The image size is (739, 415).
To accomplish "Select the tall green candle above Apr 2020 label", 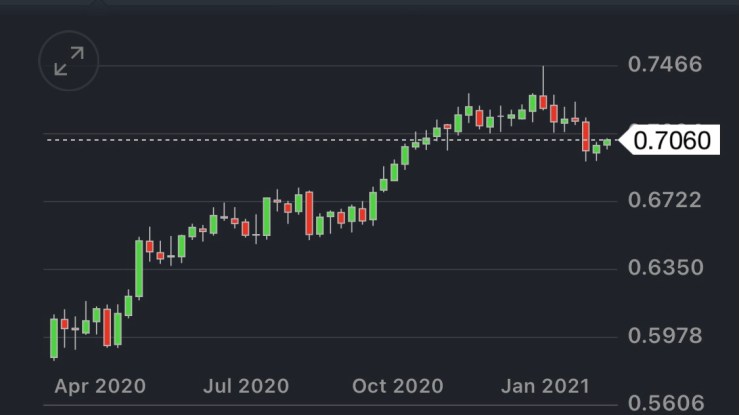I will [x=139, y=268].
